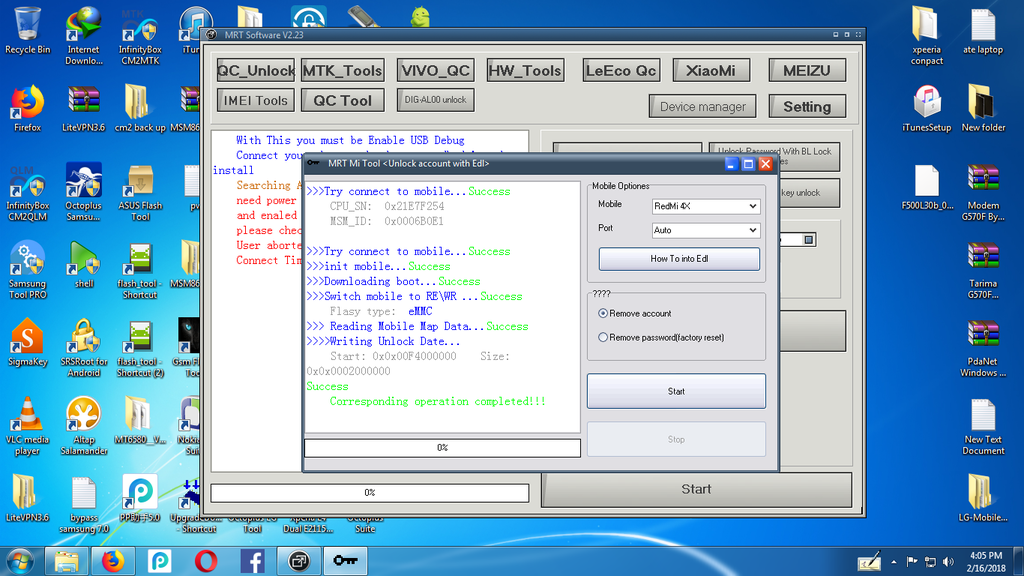1024x576 pixels.
Task: Click the Opera icon in the taskbar
Action: pos(206,561)
